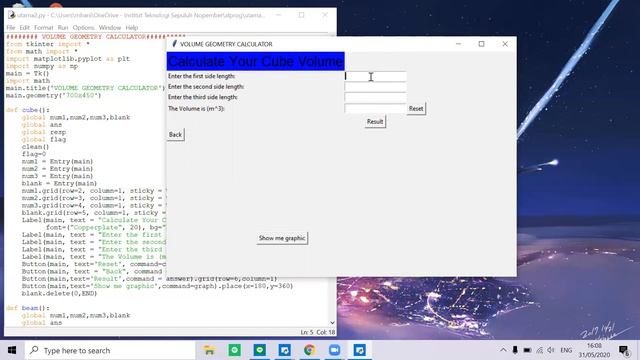Open the active Tk window taskbar icon

pos(360,350)
